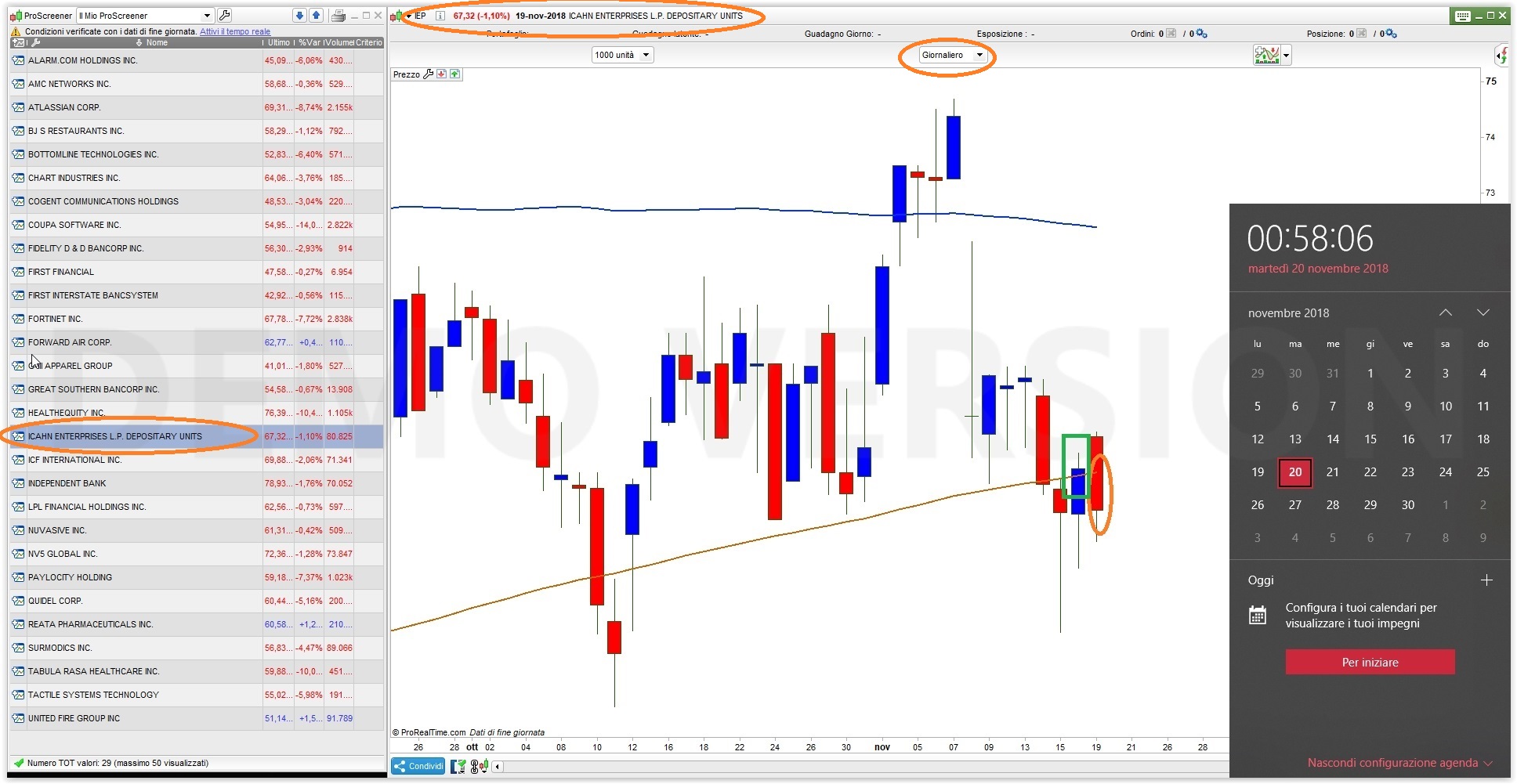Click the chart template icon beside Condividi
The width and height of the screenshot is (1517, 784).
458,766
